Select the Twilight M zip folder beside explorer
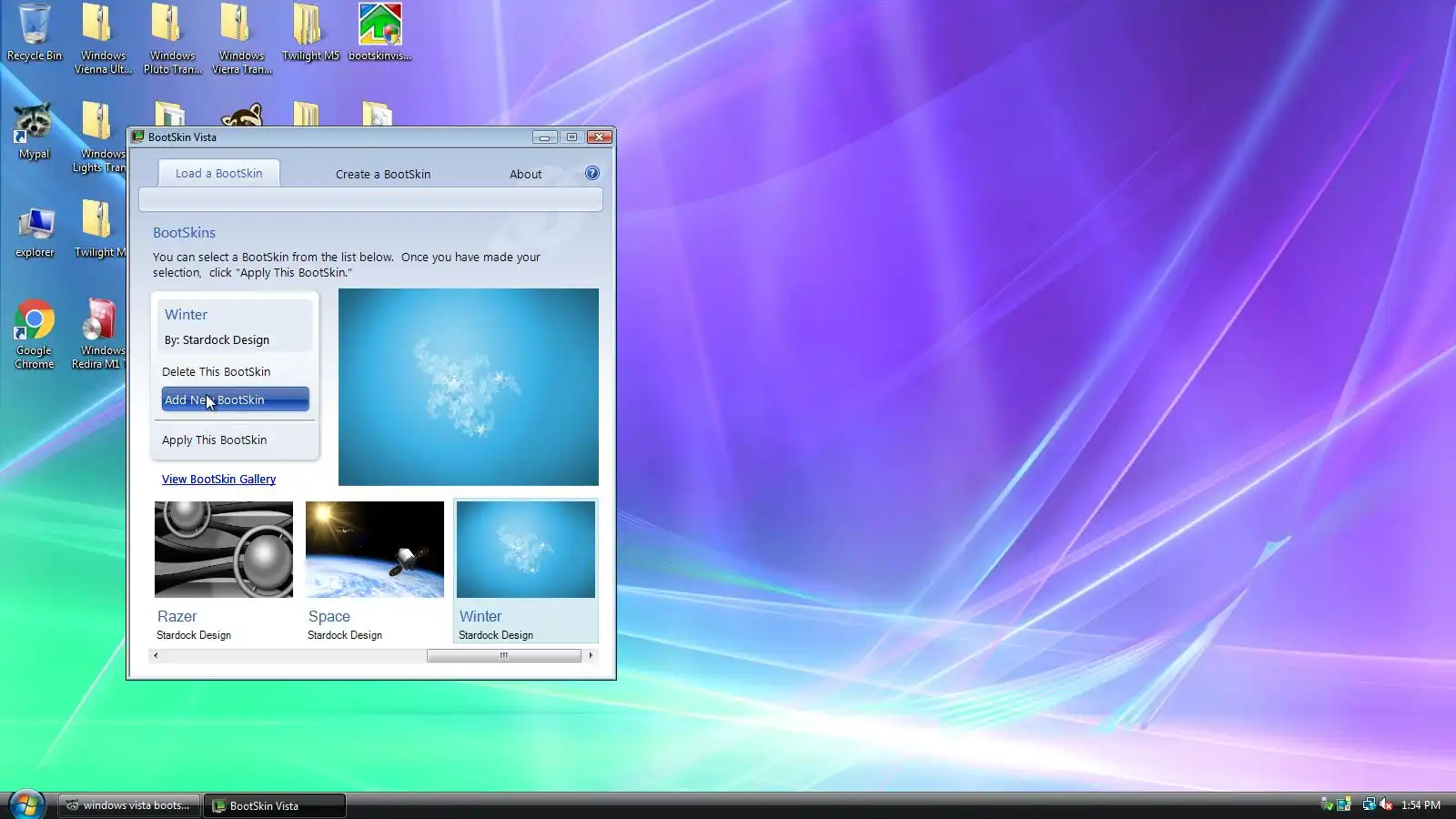 pos(98,229)
